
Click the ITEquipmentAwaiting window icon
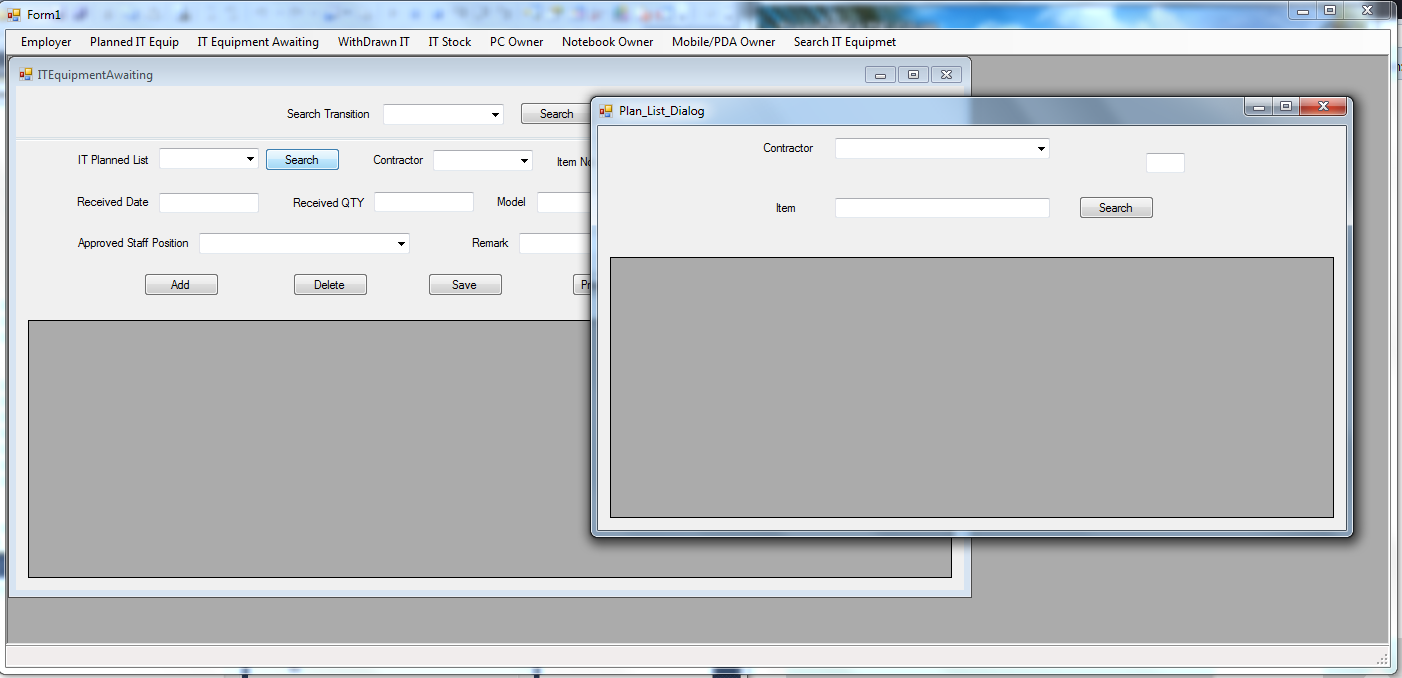(x=26, y=74)
